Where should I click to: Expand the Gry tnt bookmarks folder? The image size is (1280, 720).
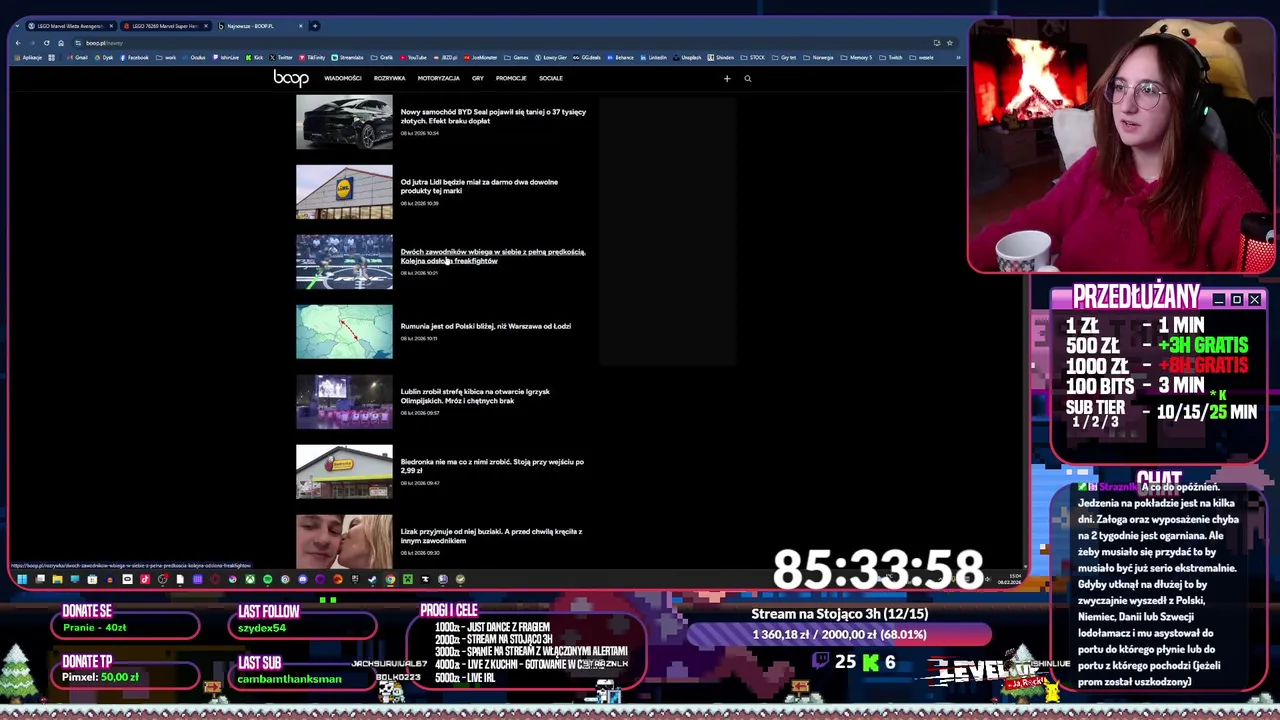[x=784, y=57]
